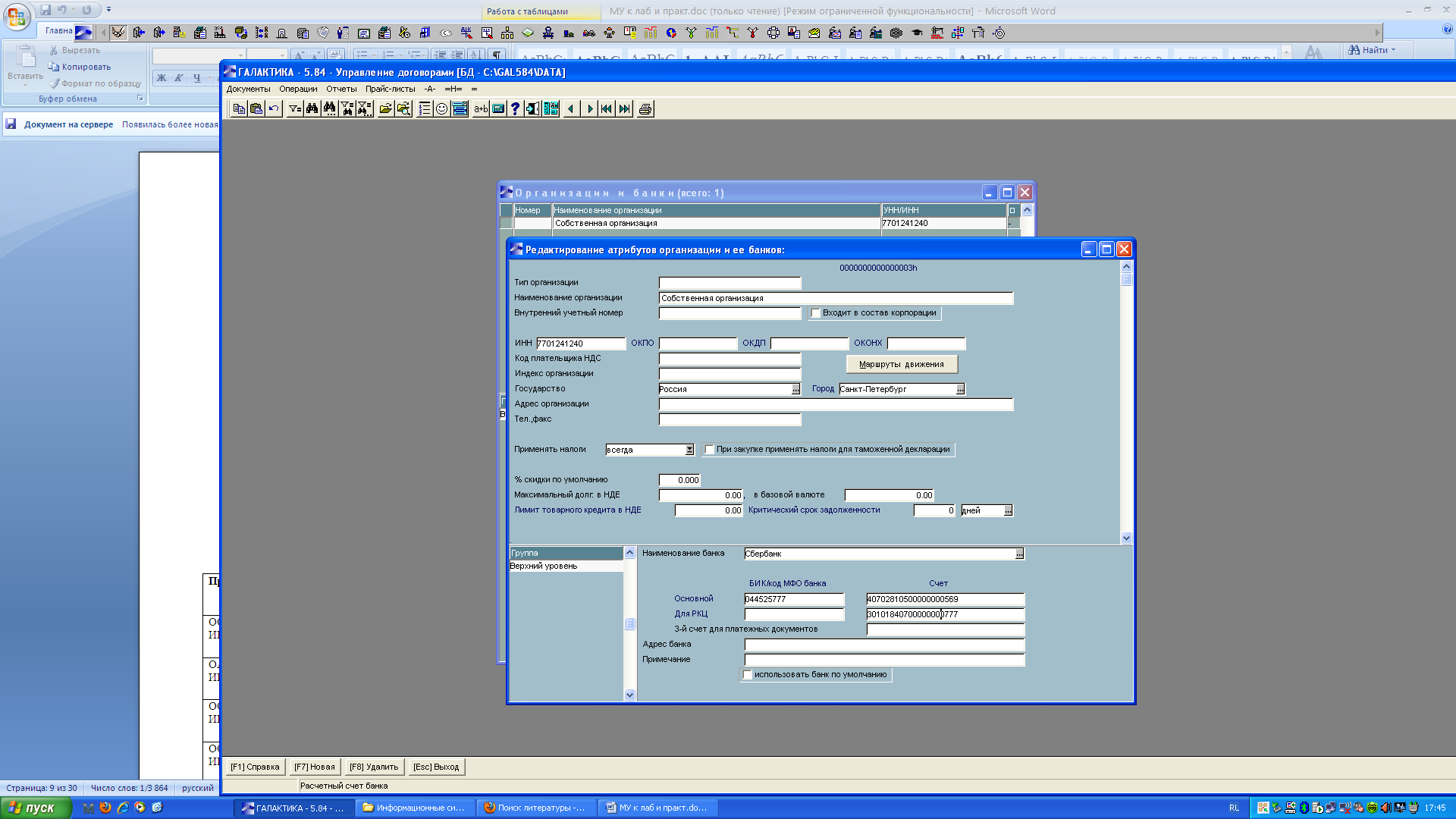
Task: Click the 'Для РКЦ' BIK field
Action: 794,614
